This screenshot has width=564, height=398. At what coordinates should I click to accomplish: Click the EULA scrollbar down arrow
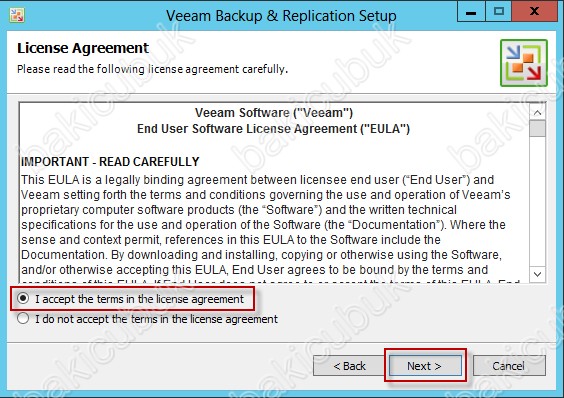[537, 274]
